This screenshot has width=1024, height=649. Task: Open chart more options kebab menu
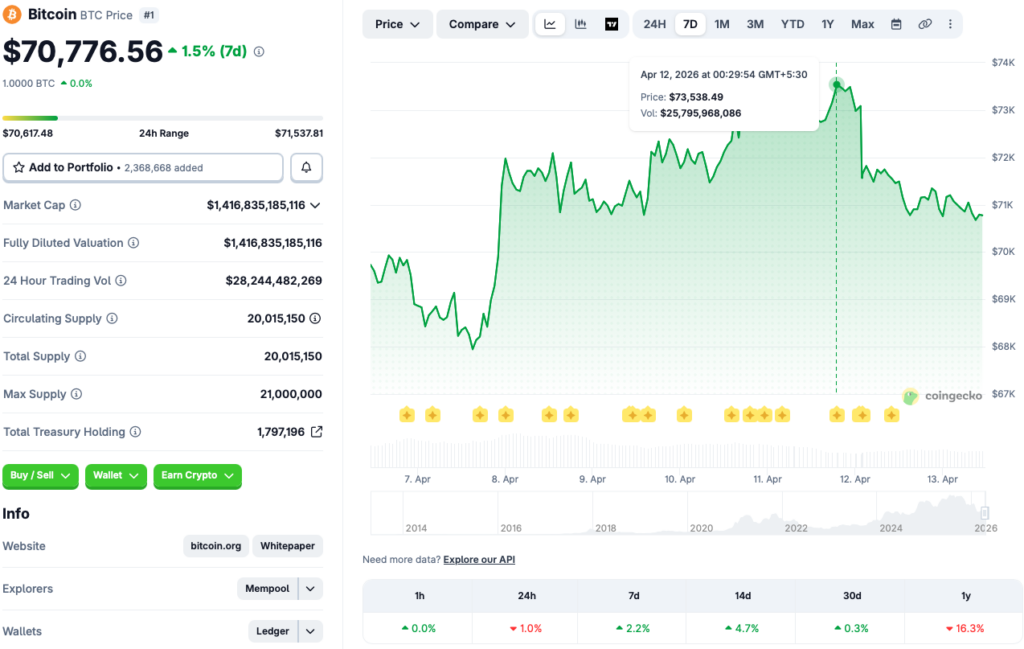[x=949, y=24]
